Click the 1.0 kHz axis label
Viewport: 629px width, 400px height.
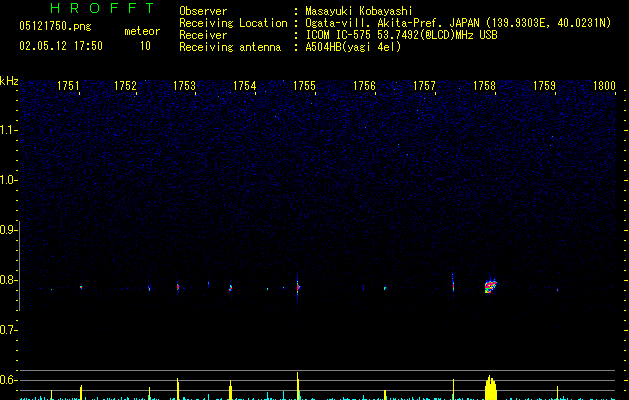(8, 180)
